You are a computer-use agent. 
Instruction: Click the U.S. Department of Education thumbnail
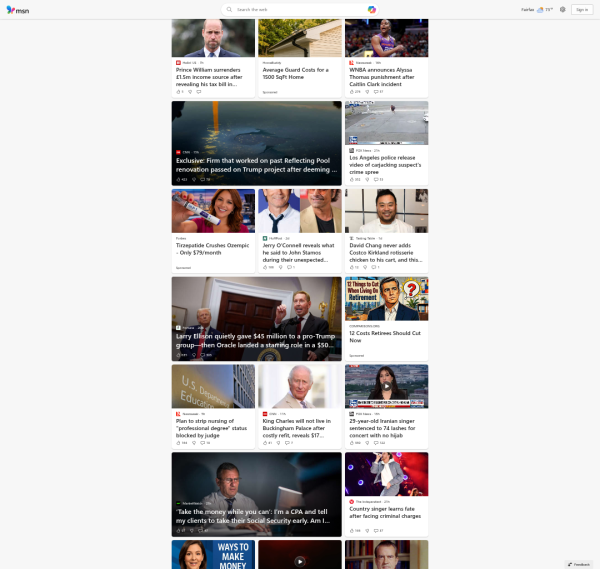[x=213, y=386]
